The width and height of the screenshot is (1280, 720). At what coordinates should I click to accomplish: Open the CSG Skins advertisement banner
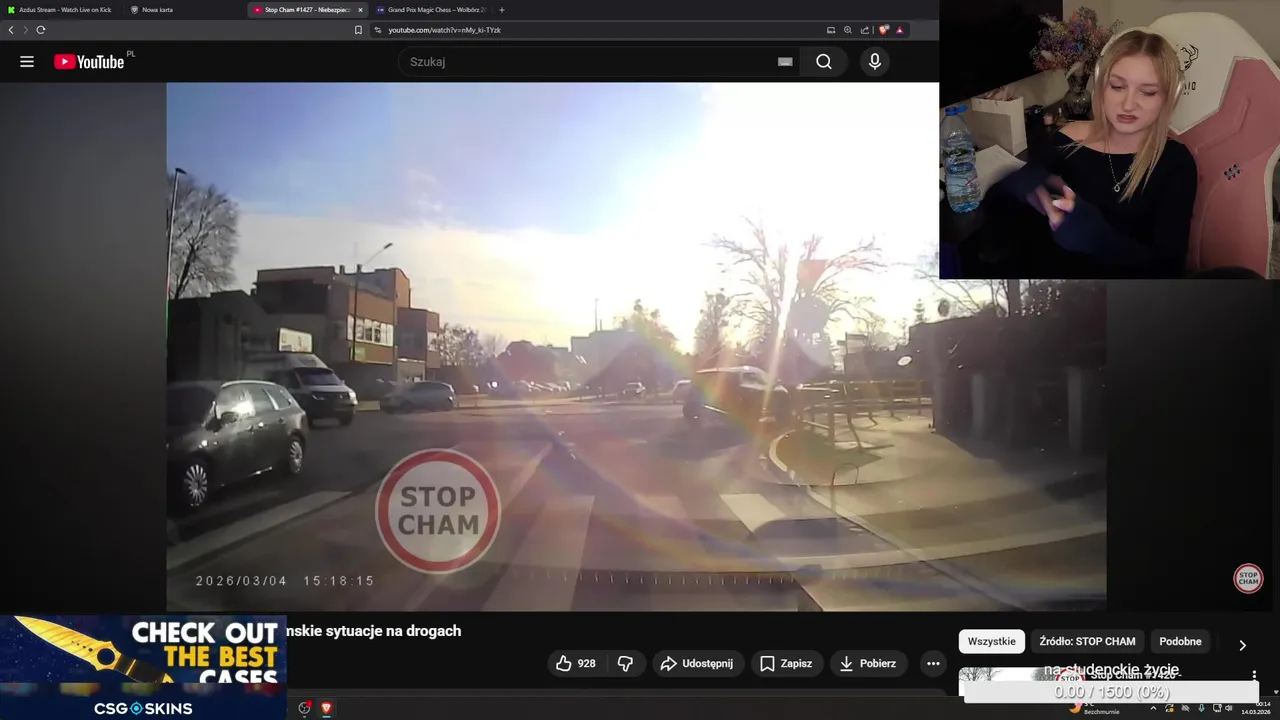(x=143, y=667)
